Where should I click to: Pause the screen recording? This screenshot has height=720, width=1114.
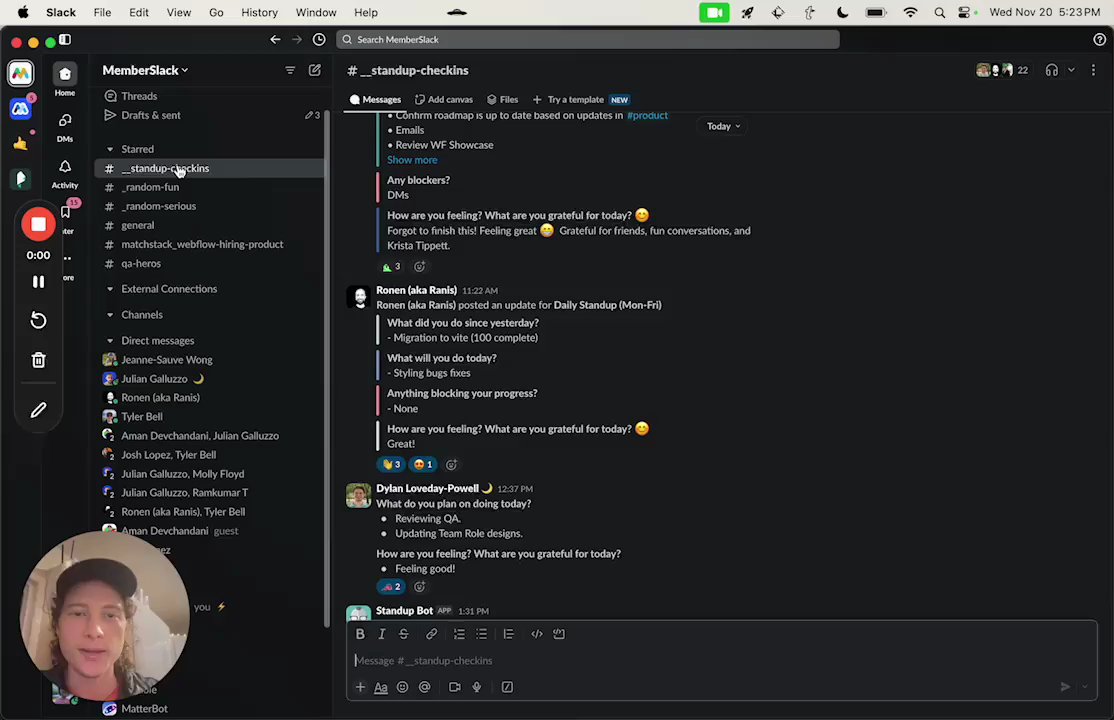(x=38, y=282)
